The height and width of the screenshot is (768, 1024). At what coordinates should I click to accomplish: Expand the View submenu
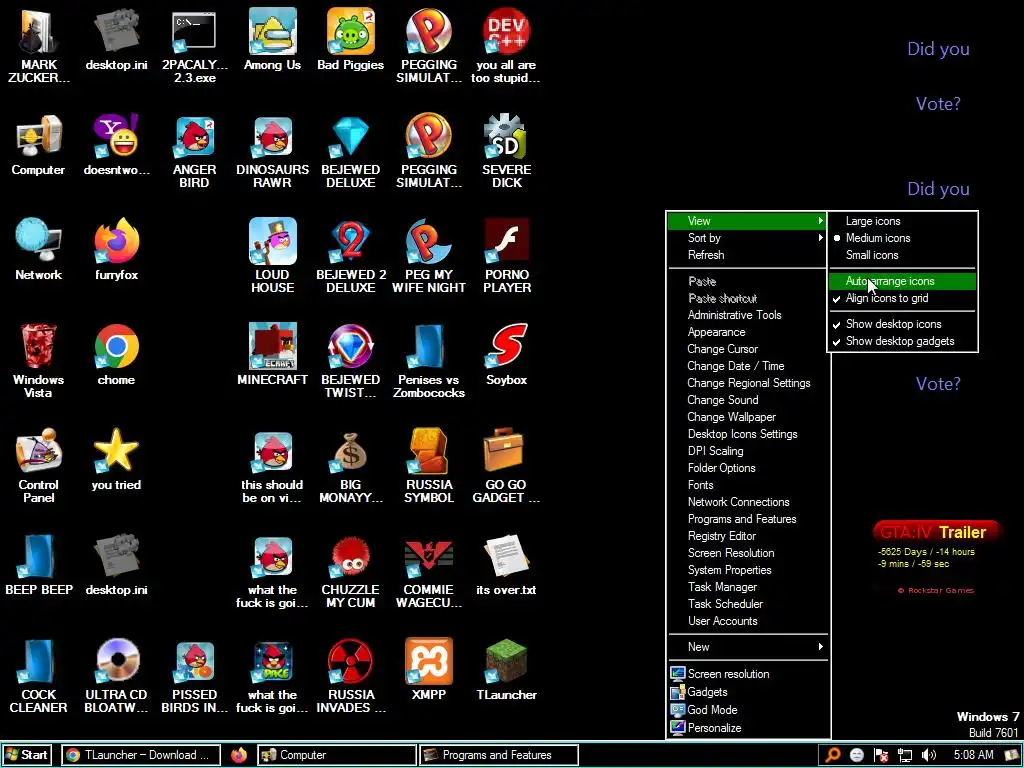tap(748, 221)
